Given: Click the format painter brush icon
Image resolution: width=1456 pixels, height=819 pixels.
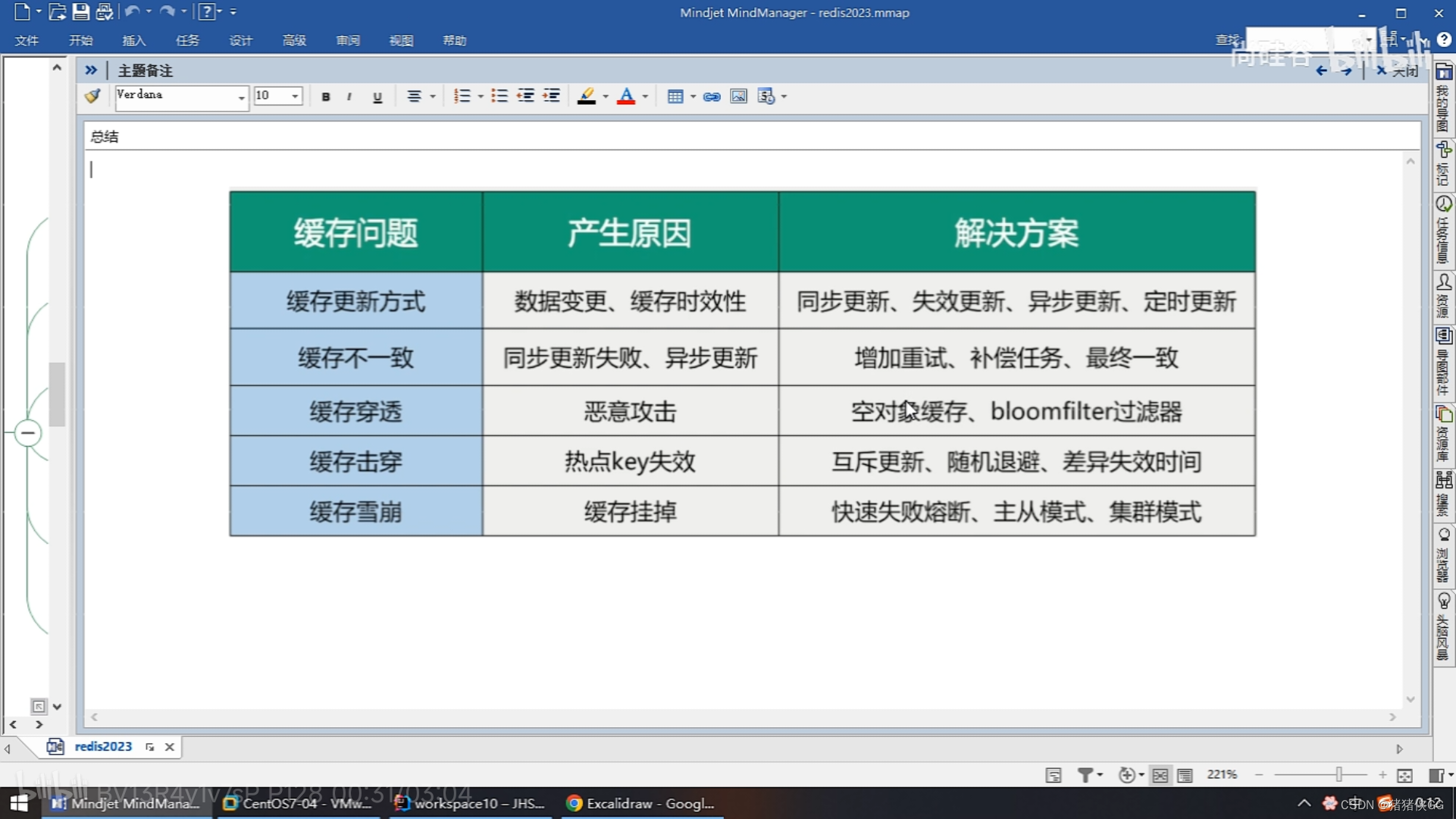Looking at the screenshot, I should (92, 96).
